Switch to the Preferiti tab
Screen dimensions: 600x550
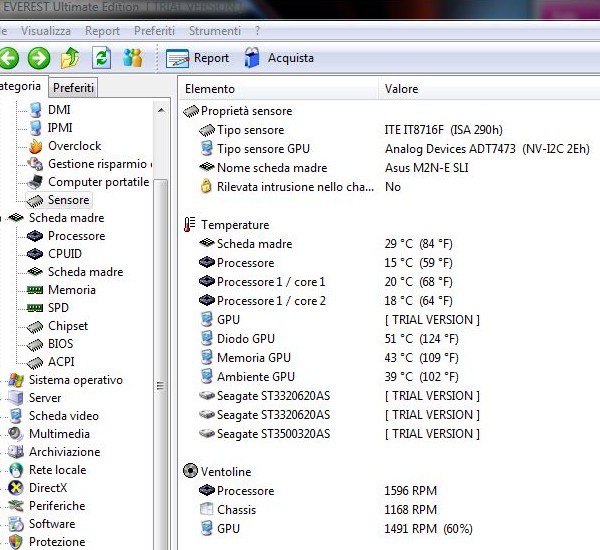click(73, 88)
